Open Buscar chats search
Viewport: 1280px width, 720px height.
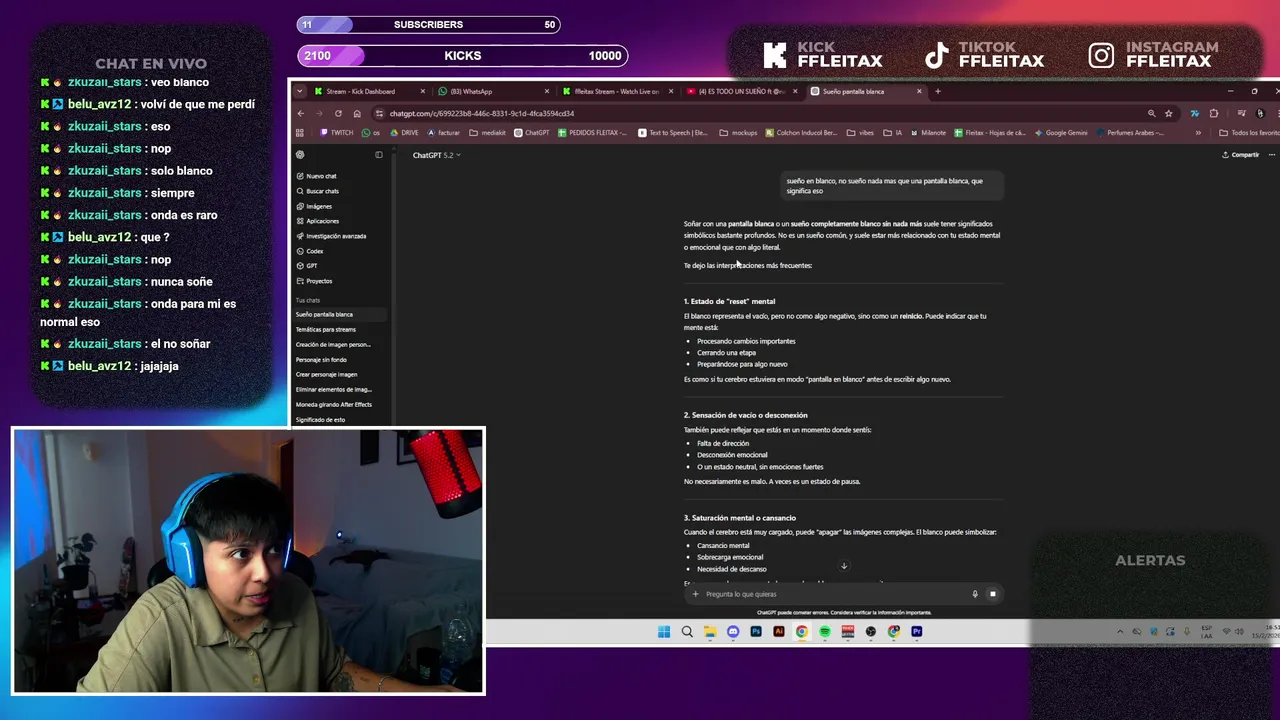coord(317,191)
